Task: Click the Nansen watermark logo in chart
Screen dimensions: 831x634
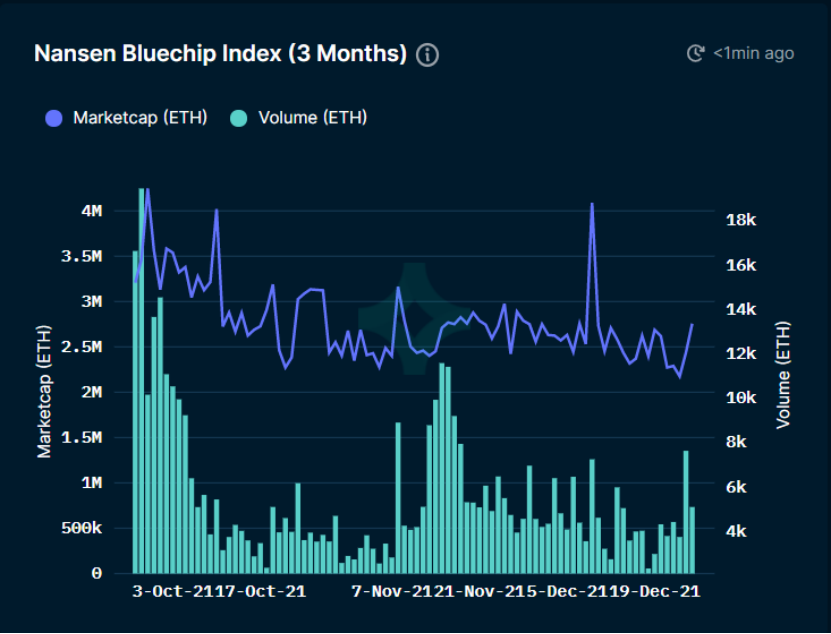Action: 415,318
